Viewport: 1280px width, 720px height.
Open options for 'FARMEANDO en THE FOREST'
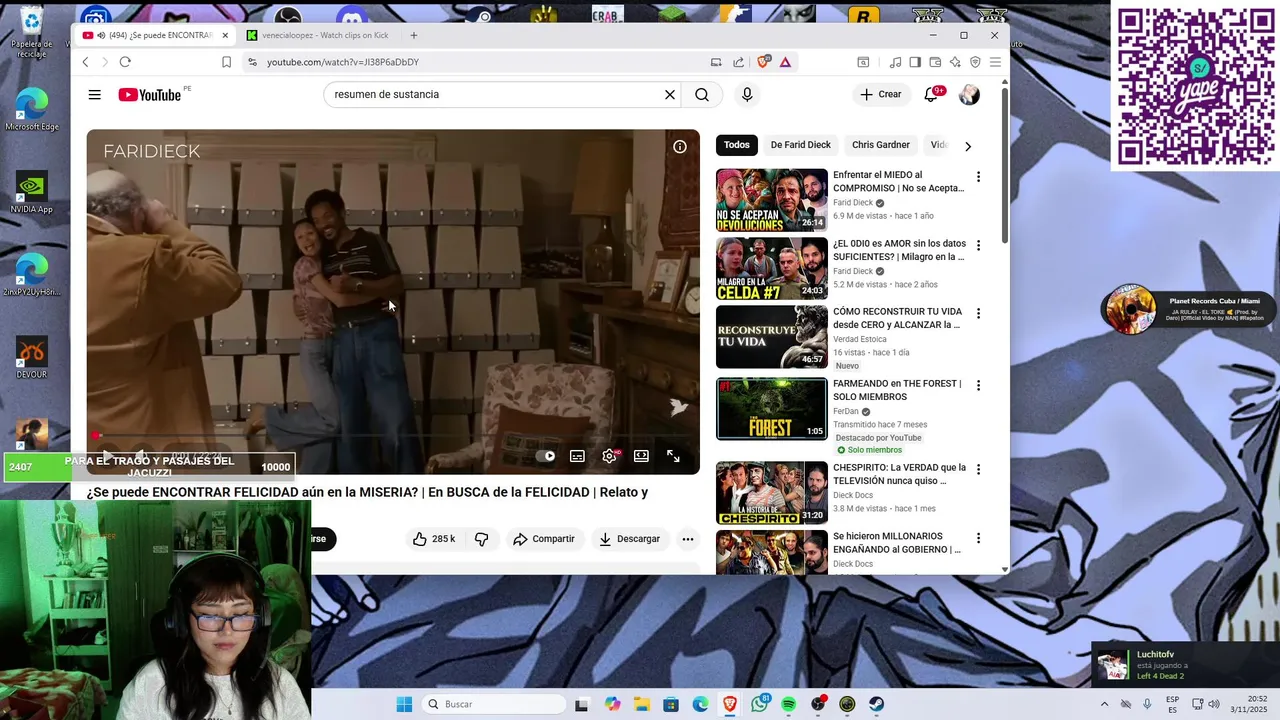(x=978, y=385)
